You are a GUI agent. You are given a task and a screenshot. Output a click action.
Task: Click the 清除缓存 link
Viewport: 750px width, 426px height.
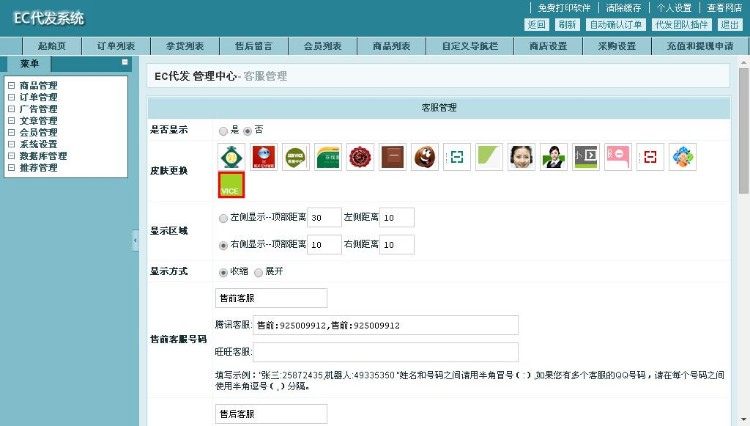[x=624, y=8]
